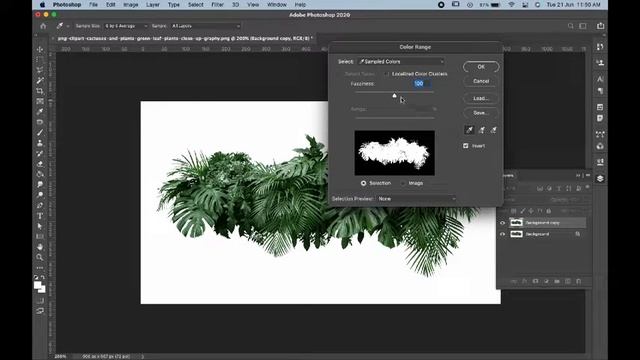Choose the Selection radio button
This screenshot has height=360, width=640.
363,183
